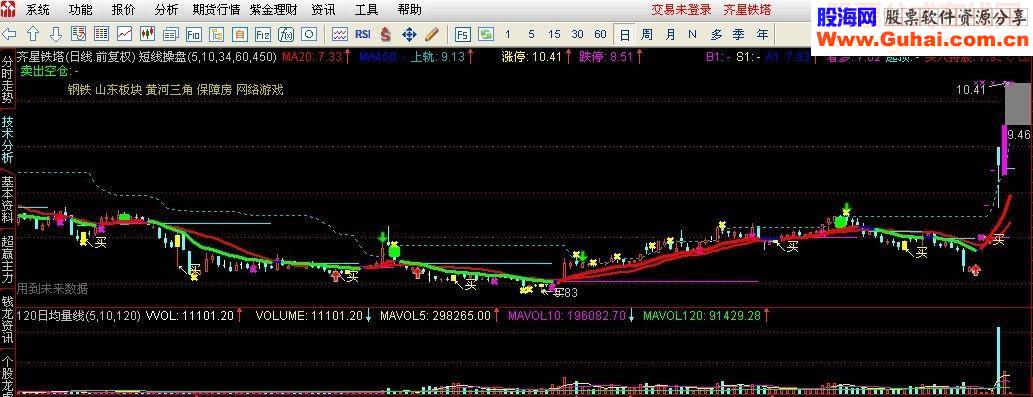Select the 30-minute period button
The width and height of the screenshot is (1033, 397).
[x=577, y=34]
